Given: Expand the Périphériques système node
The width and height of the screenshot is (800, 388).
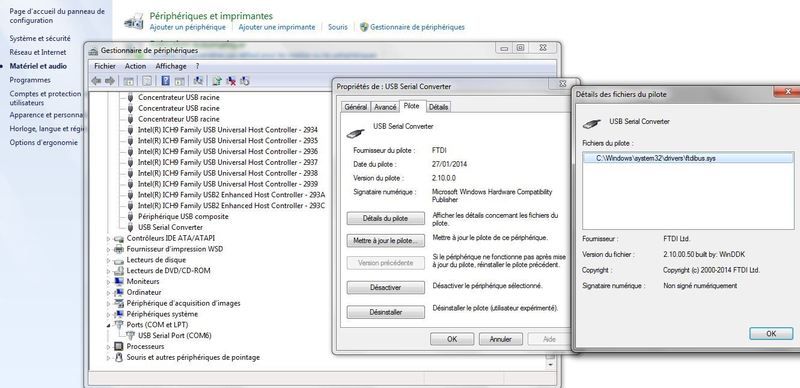Looking at the screenshot, I should click(x=108, y=314).
